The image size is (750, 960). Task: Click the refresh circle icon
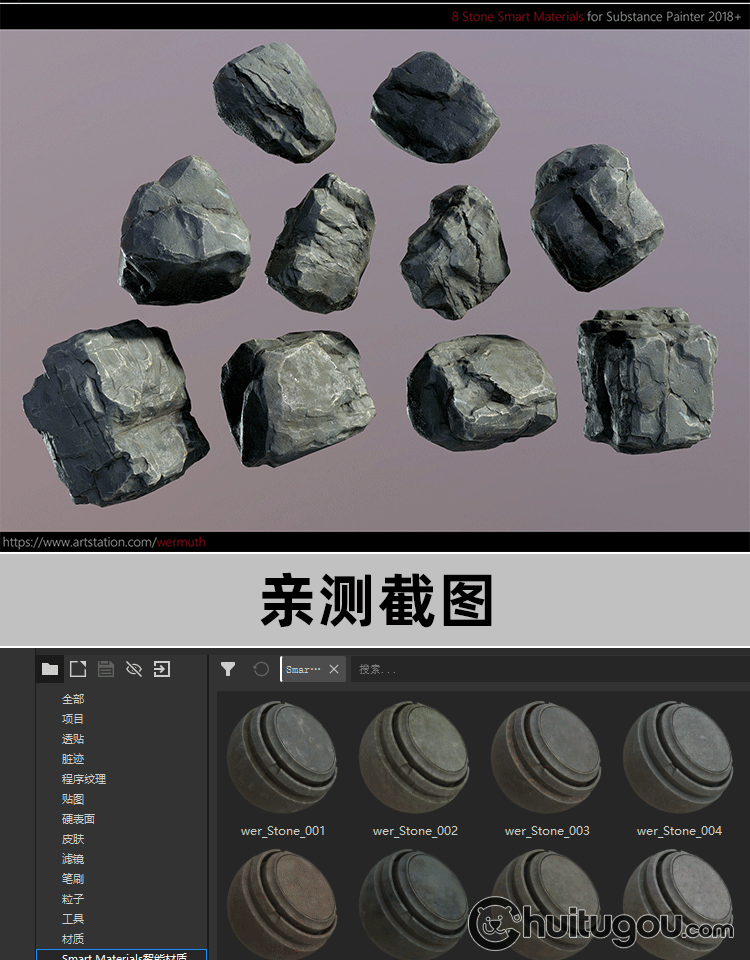click(x=261, y=669)
